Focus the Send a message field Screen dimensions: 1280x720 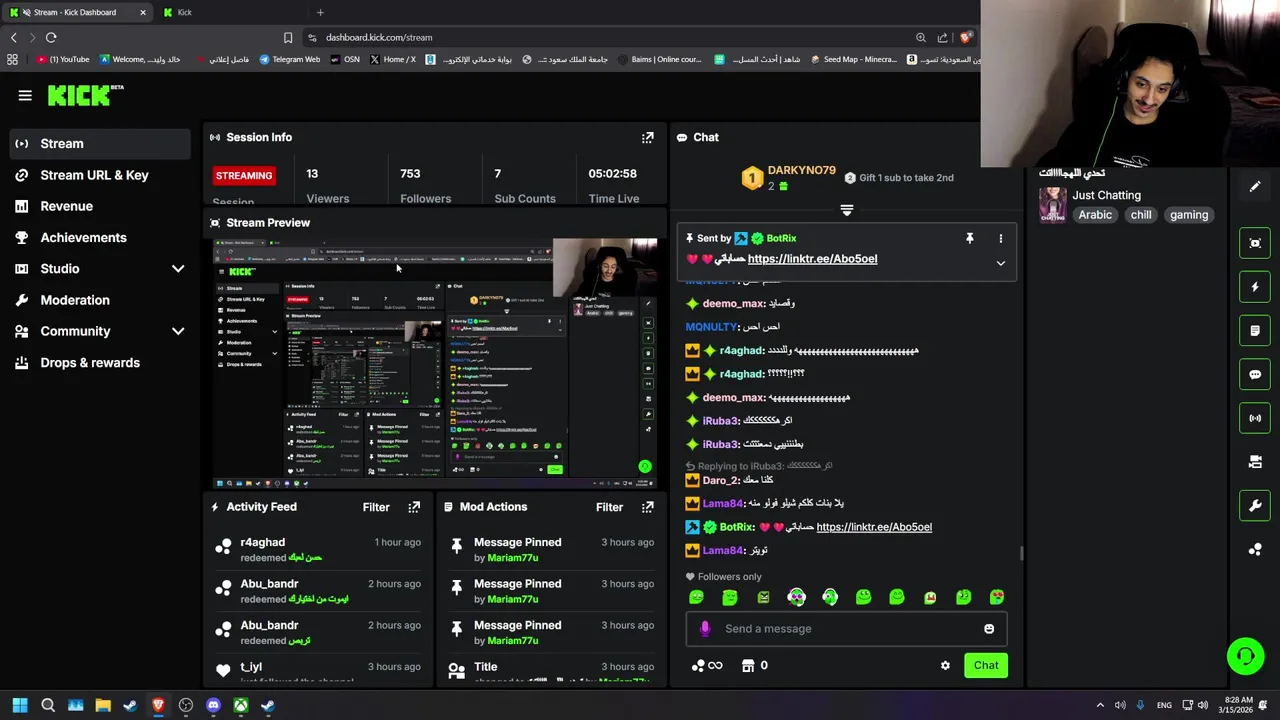point(846,629)
